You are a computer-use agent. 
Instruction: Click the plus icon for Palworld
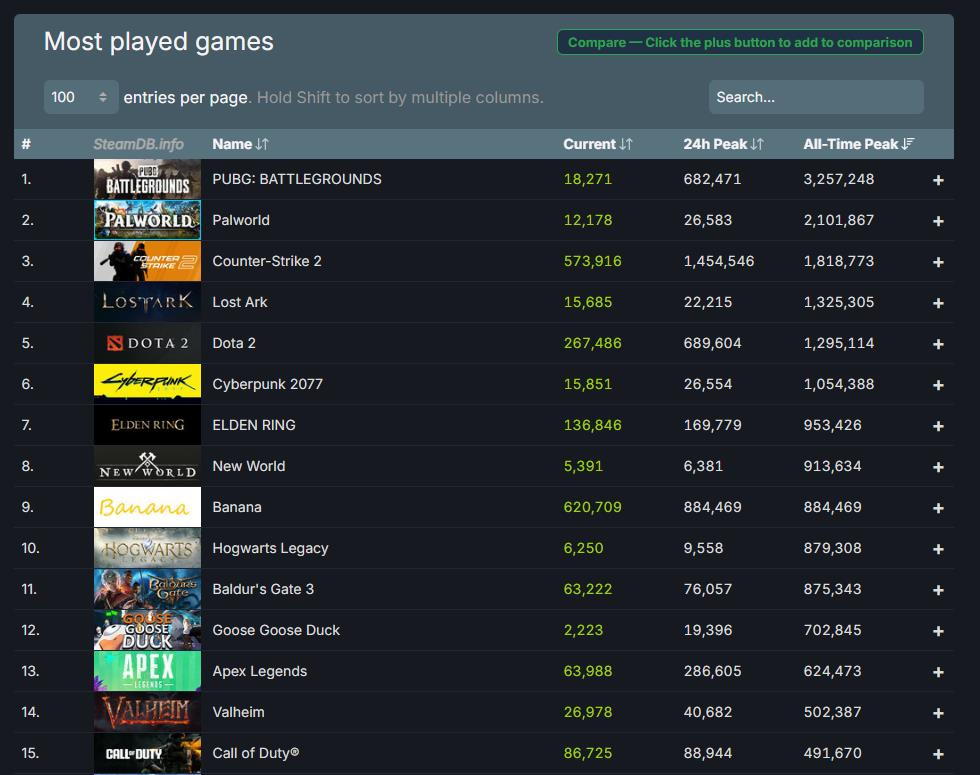click(938, 221)
